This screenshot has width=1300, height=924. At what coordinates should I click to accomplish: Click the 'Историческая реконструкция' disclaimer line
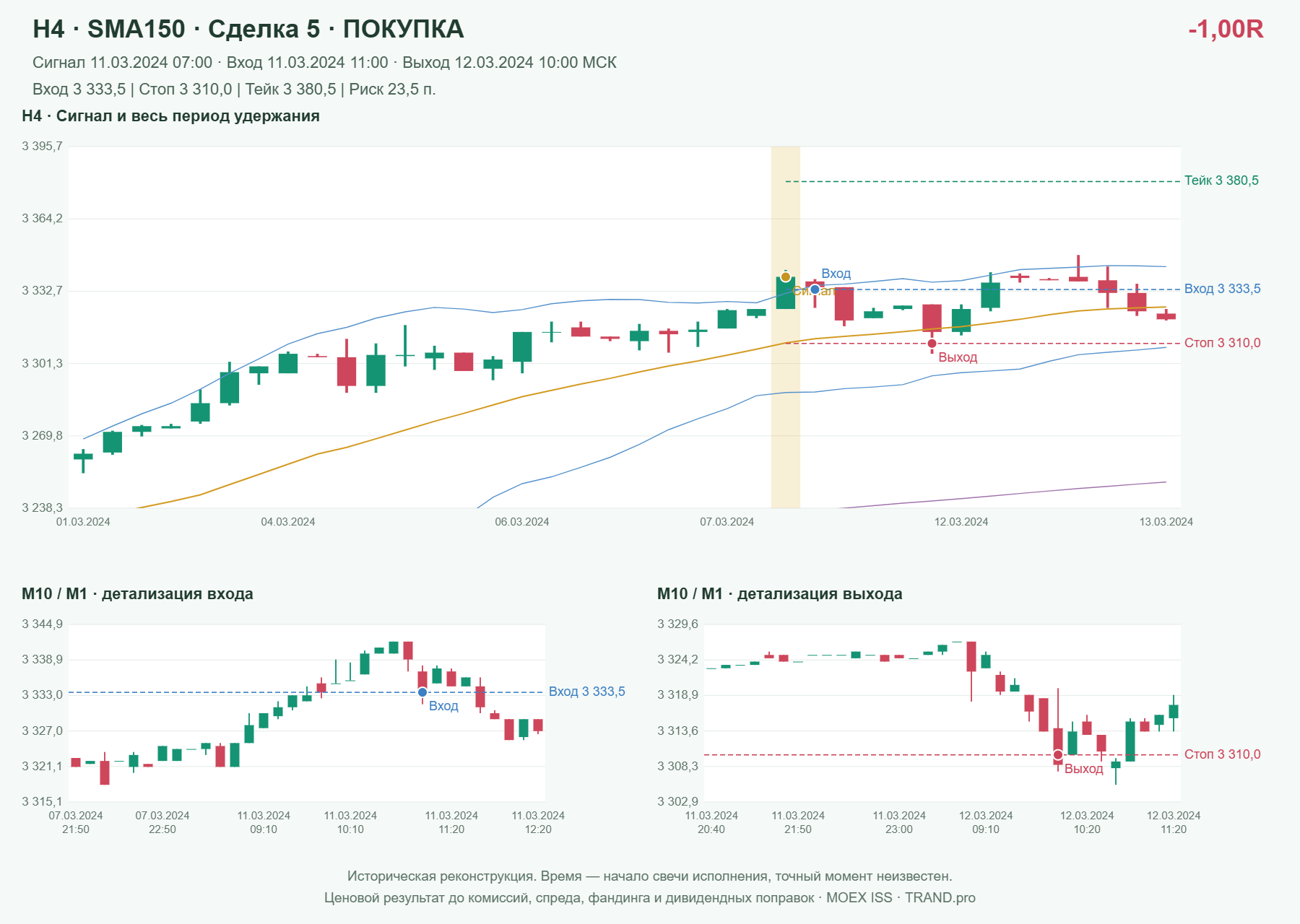650,876
